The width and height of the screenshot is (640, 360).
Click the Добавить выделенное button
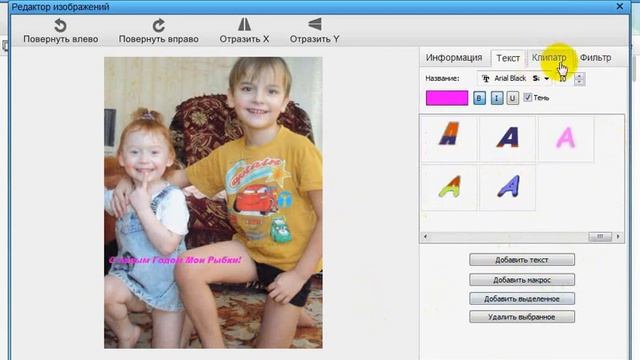coord(522,298)
